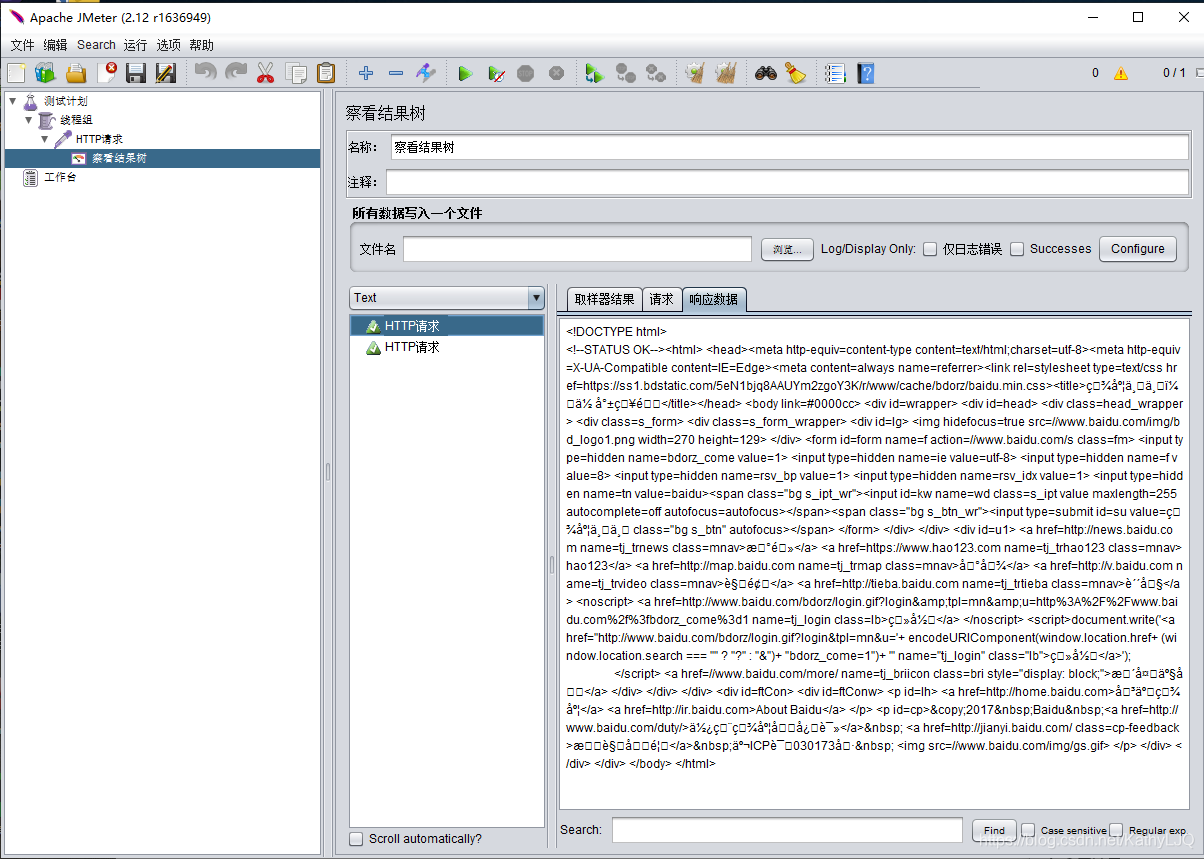Click the Search text field

click(789, 830)
